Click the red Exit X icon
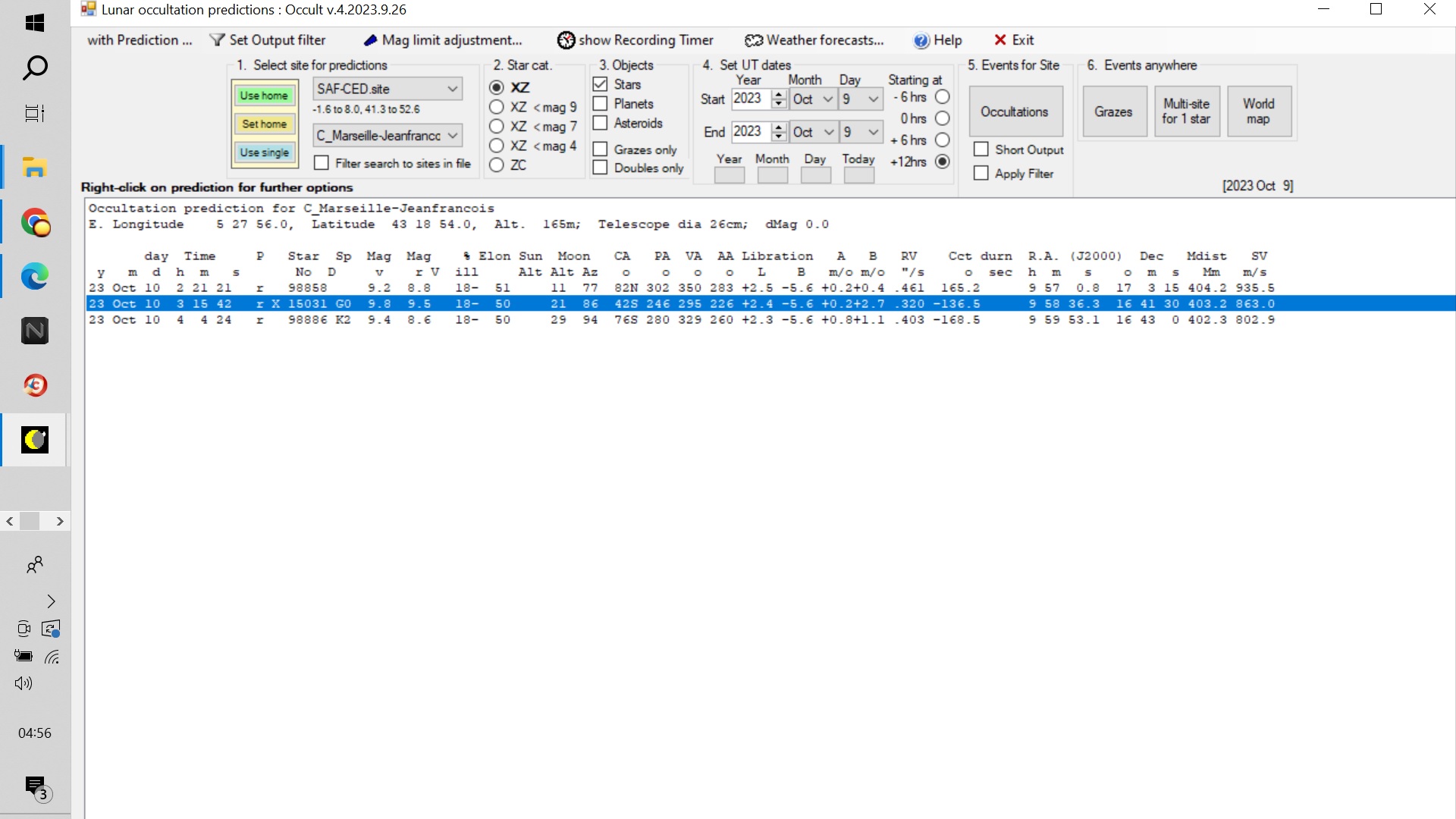 [x=1000, y=40]
